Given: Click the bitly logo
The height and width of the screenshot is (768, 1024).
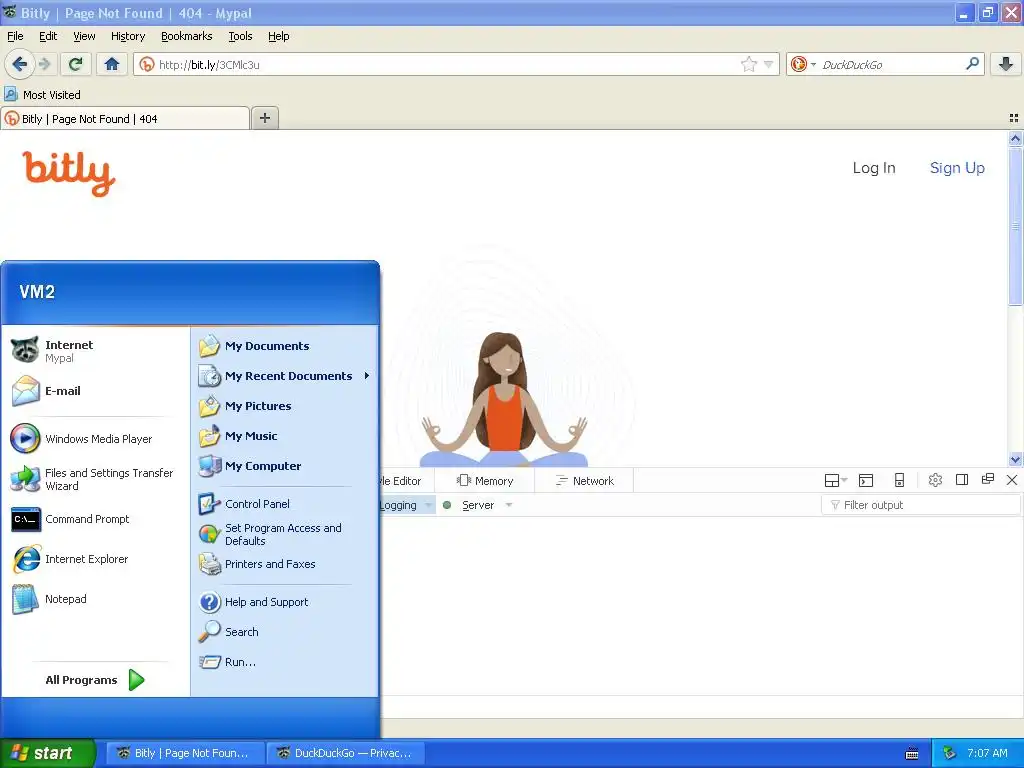Looking at the screenshot, I should (x=69, y=173).
